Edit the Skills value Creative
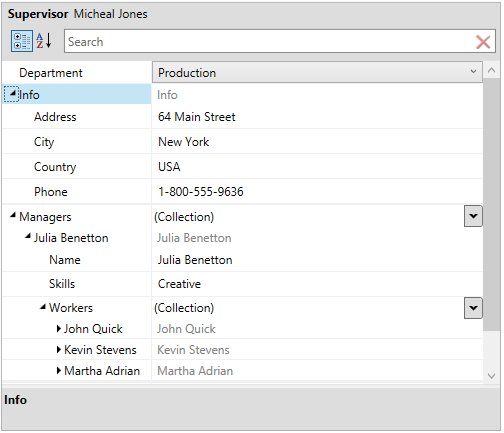Image resolution: width=504 pixels, height=433 pixels. pyautogui.click(x=317, y=284)
